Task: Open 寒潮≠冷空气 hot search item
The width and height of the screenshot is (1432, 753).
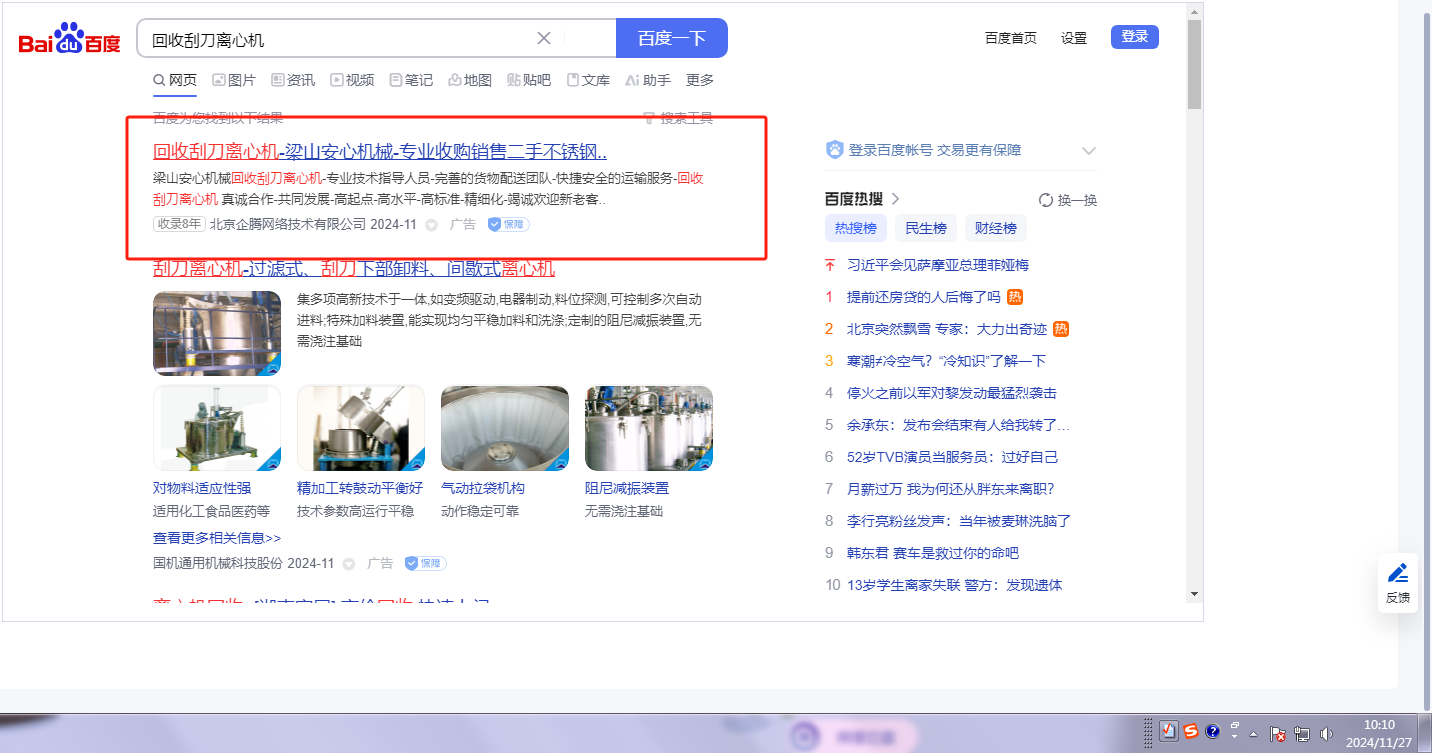Action: [x=946, y=361]
